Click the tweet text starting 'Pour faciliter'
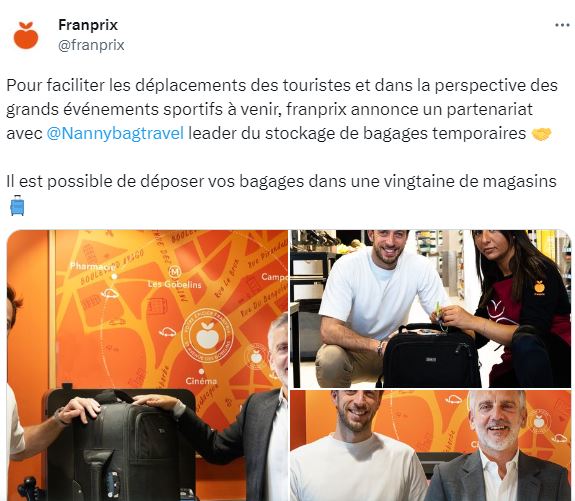 (282, 109)
